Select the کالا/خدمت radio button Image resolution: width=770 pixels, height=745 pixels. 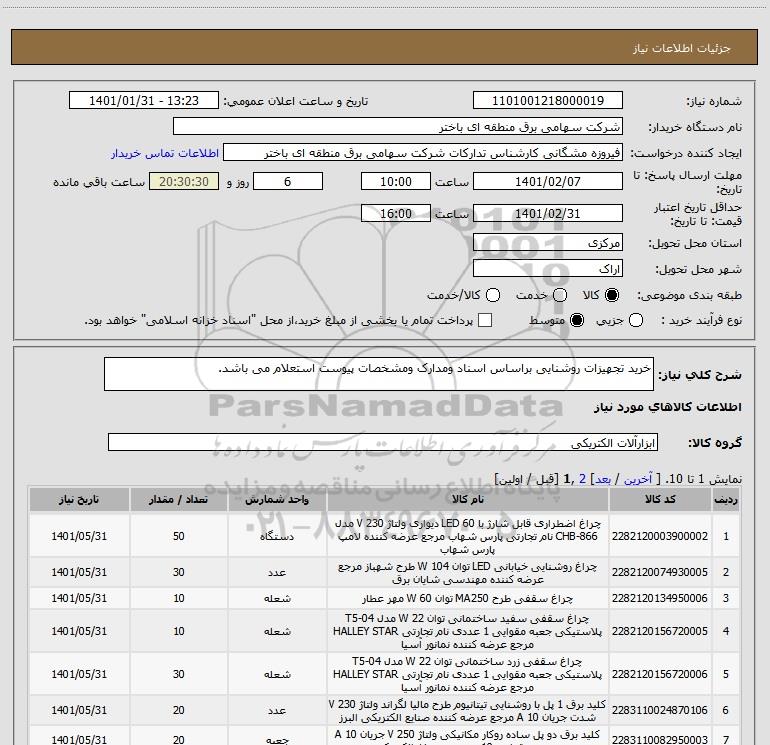point(493,295)
